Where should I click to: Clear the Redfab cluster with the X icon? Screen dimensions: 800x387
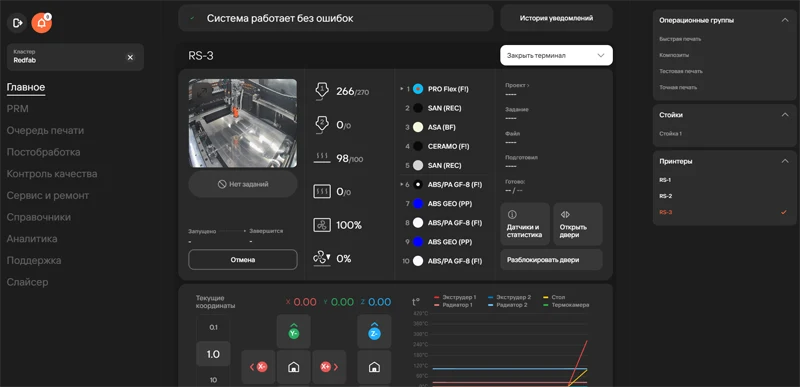[130, 57]
